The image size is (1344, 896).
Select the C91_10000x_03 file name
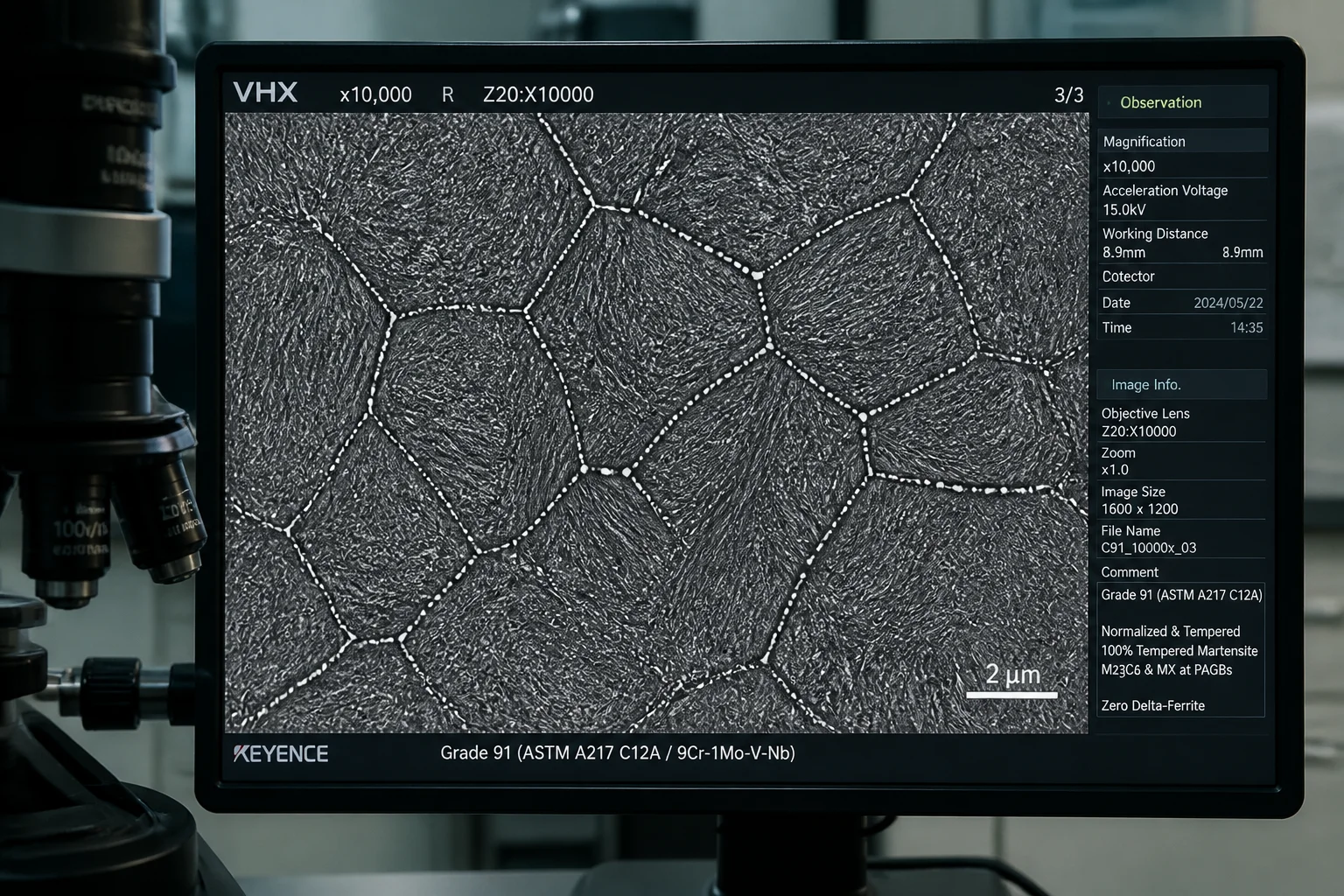tap(1148, 548)
